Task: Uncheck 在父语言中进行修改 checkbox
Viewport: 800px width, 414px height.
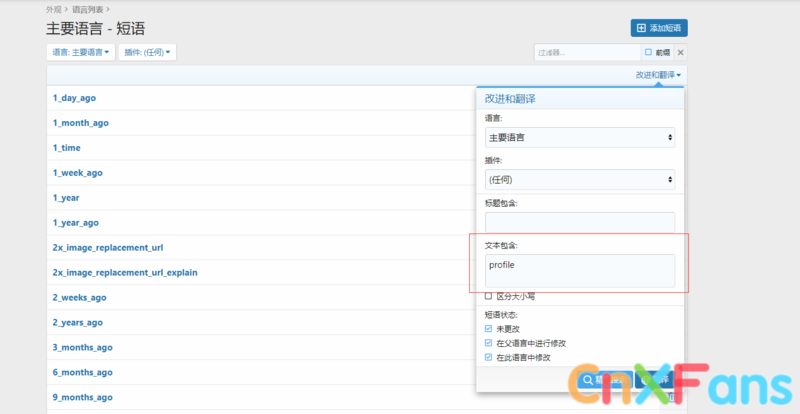Action: pos(488,343)
